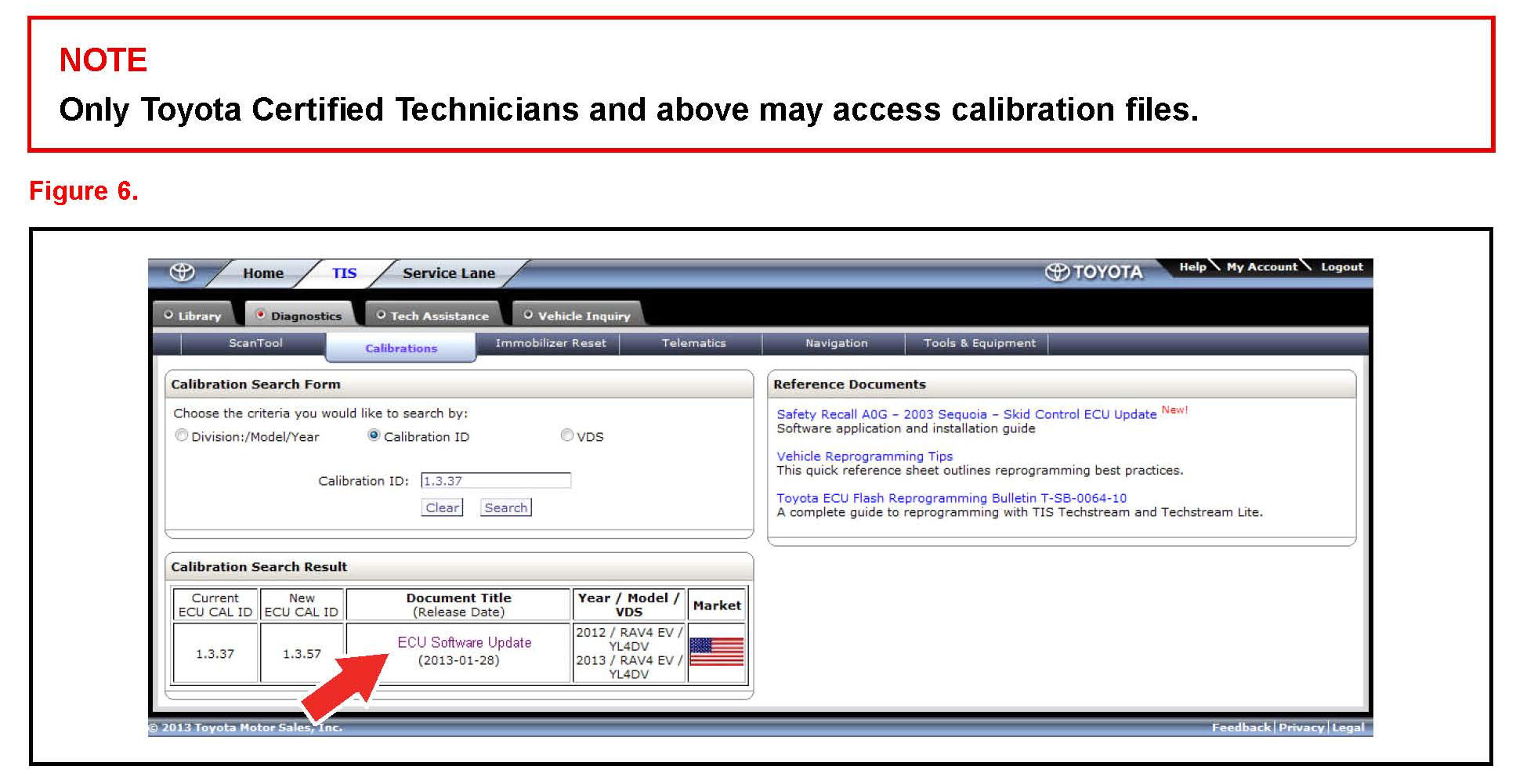The image size is (1516, 784).
Task: Open Immobilizer Reset submenu item
Action: click(x=550, y=343)
